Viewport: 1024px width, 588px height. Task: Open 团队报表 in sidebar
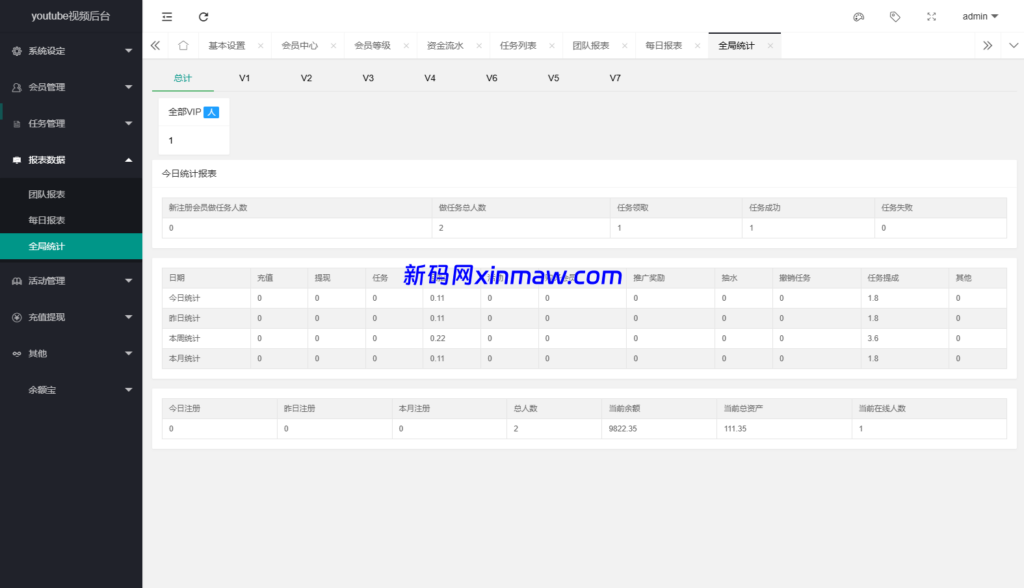(71, 194)
